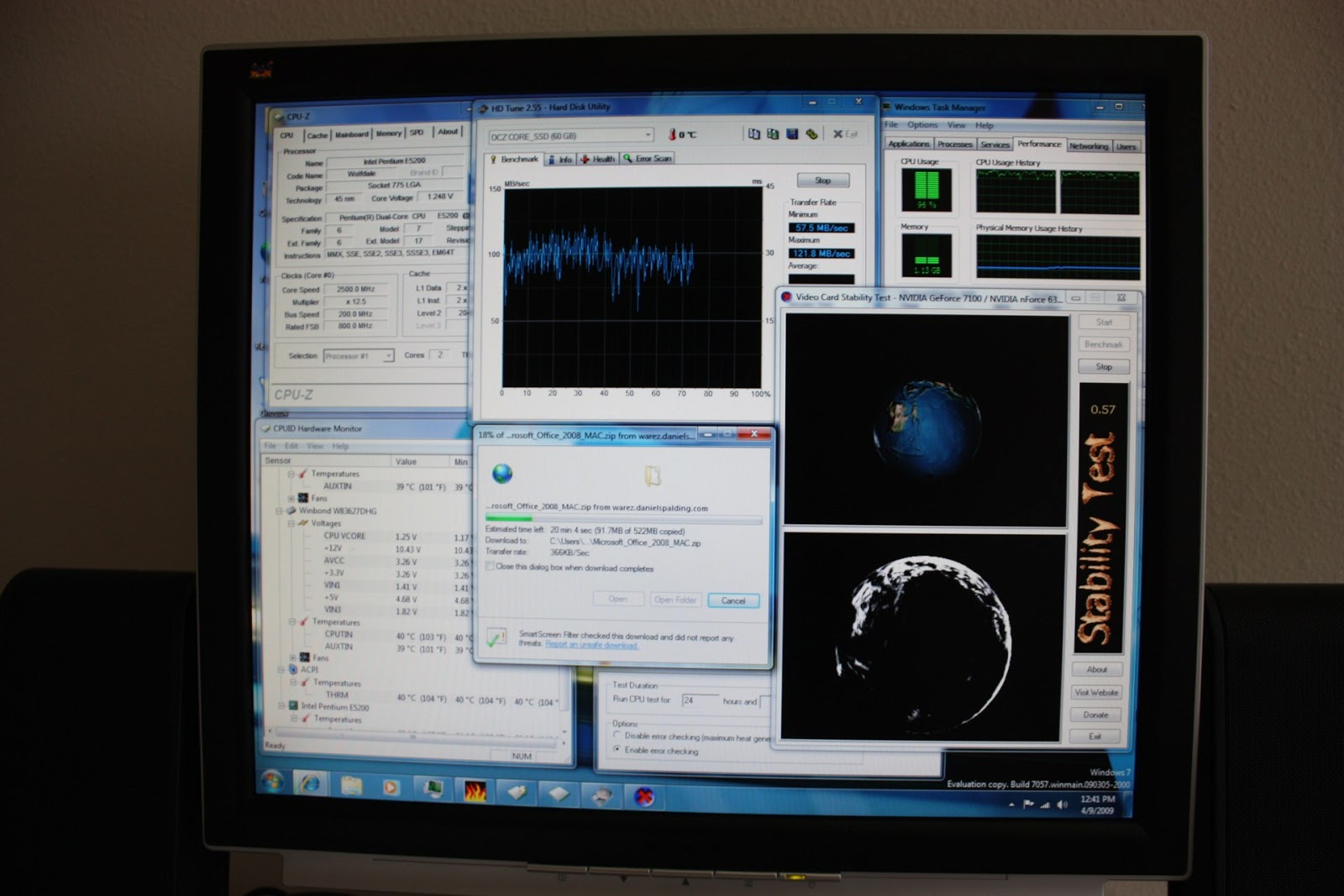Stop the Video Card Stability Test
1344x896 pixels.
(1104, 367)
